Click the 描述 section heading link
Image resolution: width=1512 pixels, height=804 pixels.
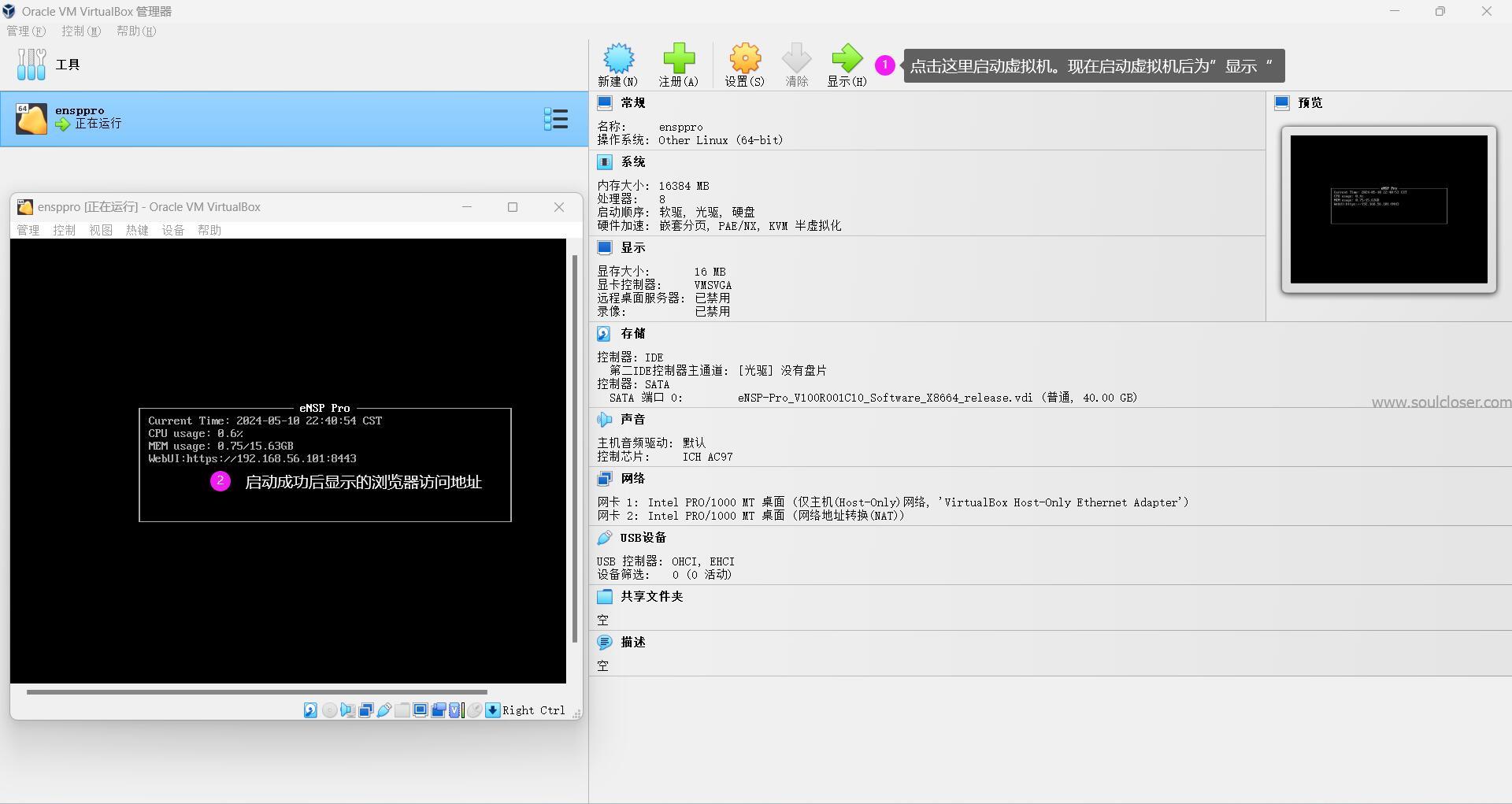tap(633, 642)
